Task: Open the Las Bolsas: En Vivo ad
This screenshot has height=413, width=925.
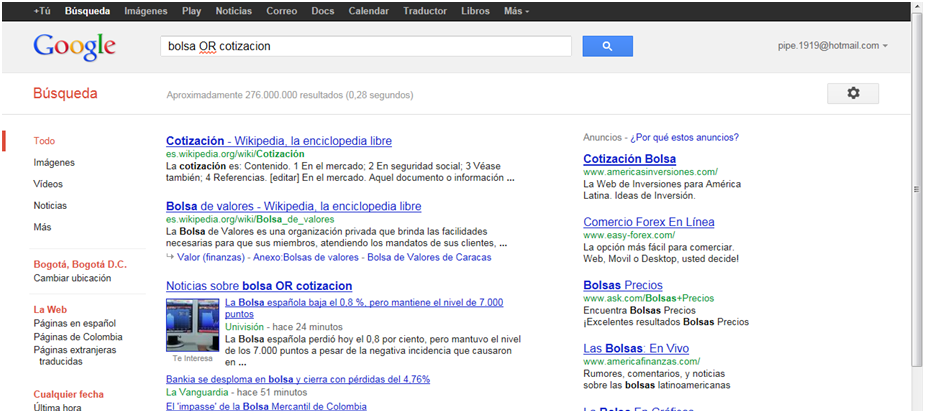Action: coord(636,349)
